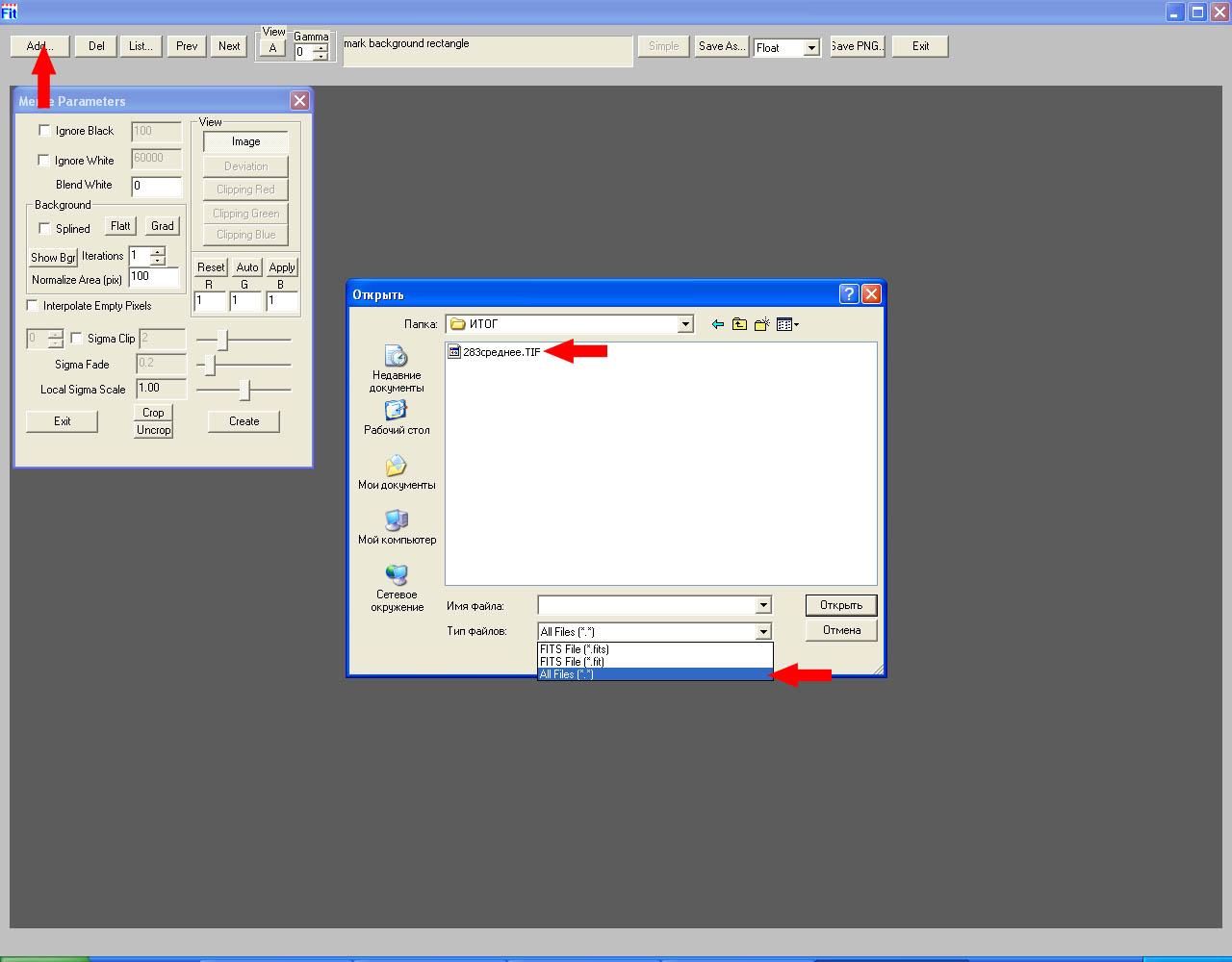Select FITS File (*.fits) filter option
This screenshot has height=962, width=1232.
pyautogui.click(x=654, y=649)
